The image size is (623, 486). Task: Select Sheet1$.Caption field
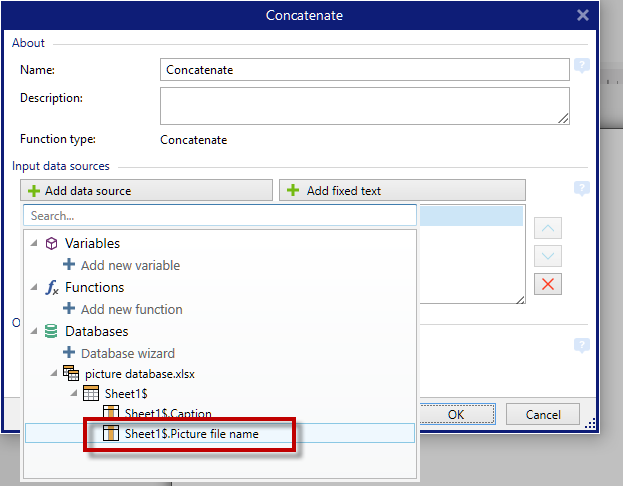(x=167, y=413)
